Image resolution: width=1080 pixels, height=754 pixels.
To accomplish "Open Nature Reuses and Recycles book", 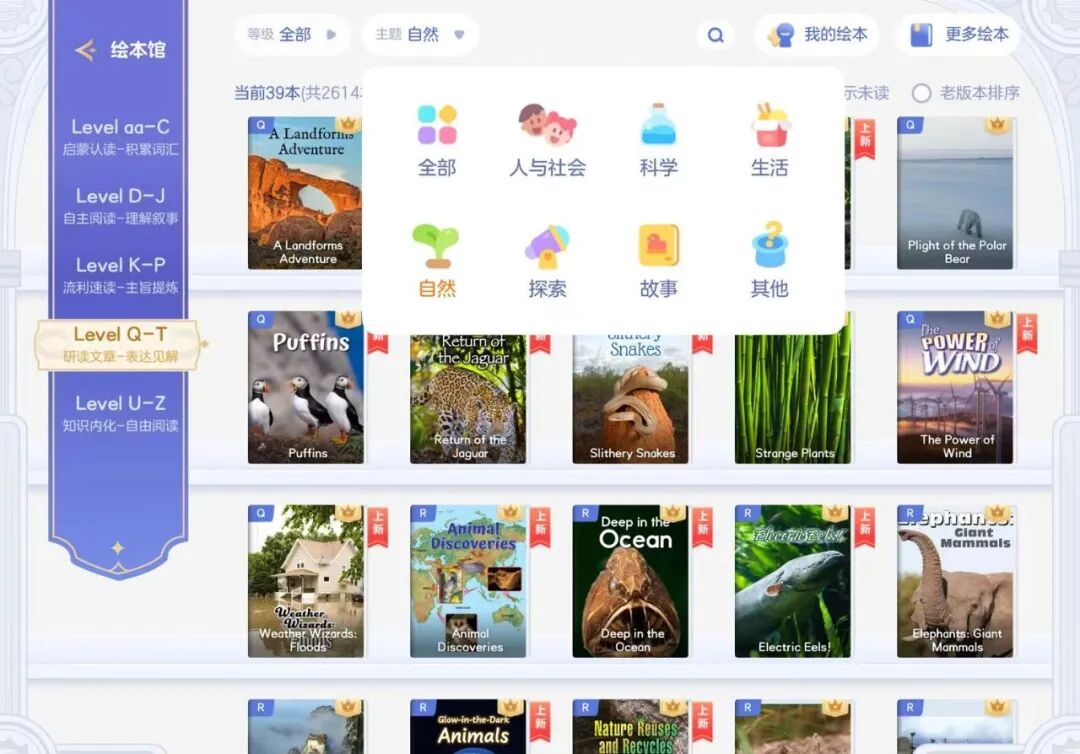I will pyautogui.click(x=631, y=726).
